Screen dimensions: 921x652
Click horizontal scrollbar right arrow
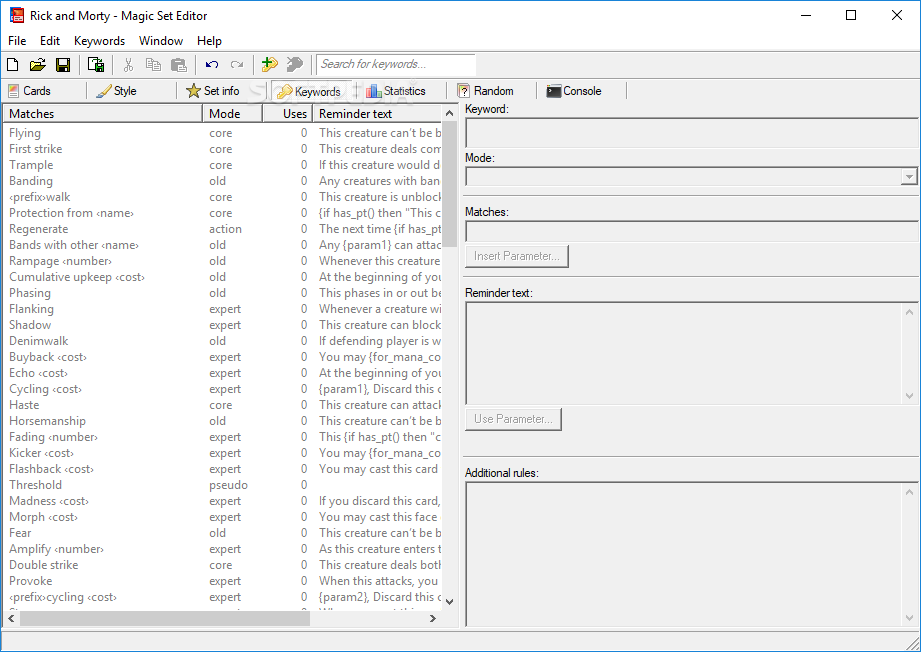point(433,619)
